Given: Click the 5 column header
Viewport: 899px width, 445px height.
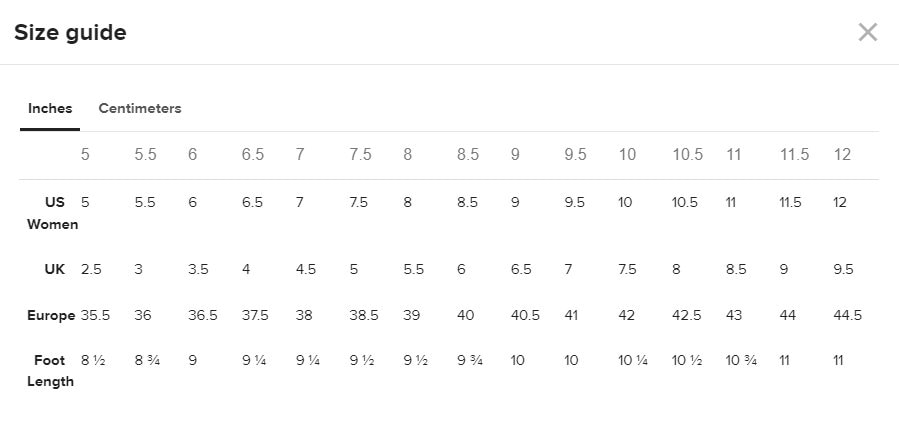Looking at the screenshot, I should pyautogui.click(x=85, y=155).
